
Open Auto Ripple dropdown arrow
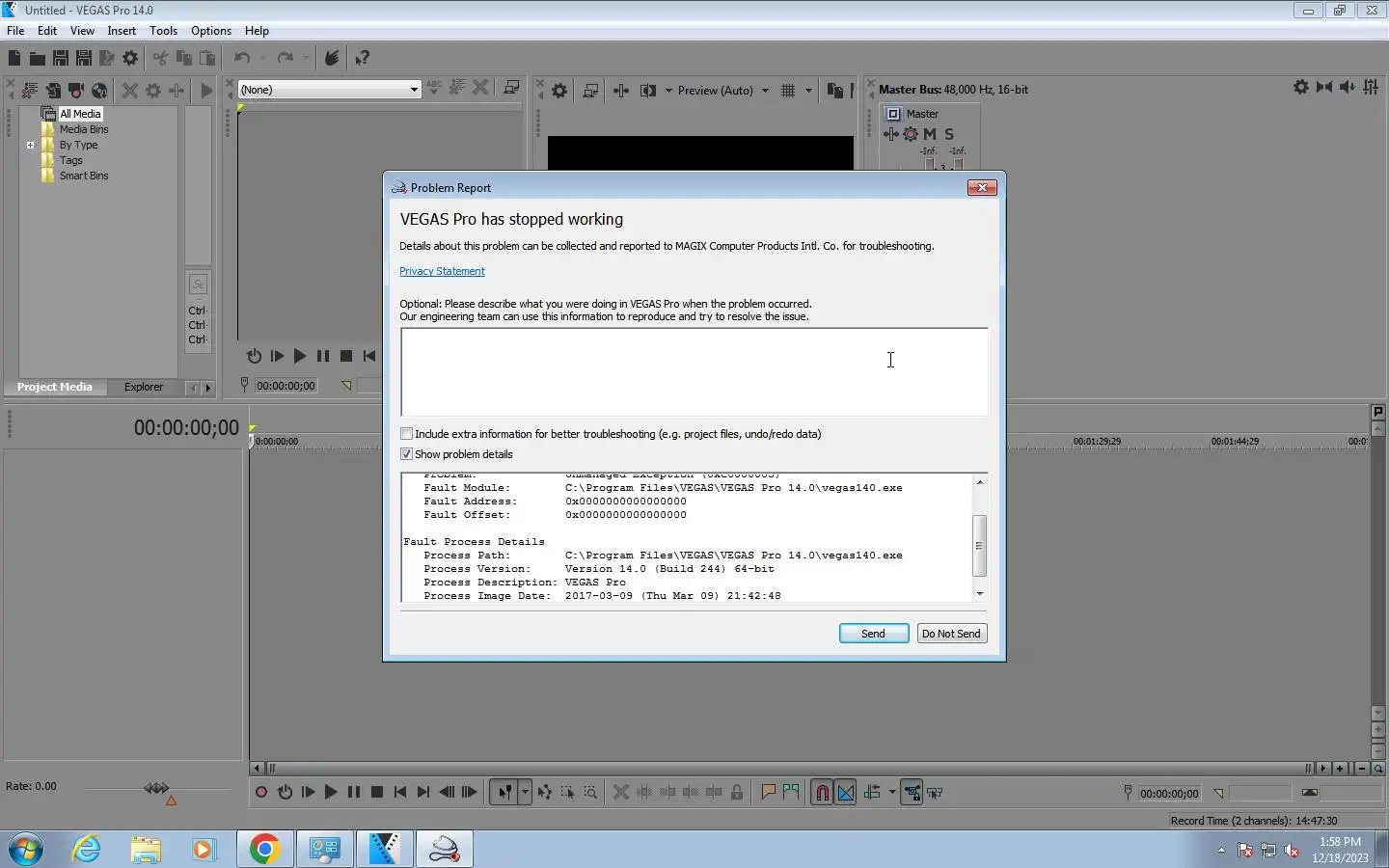(892, 793)
